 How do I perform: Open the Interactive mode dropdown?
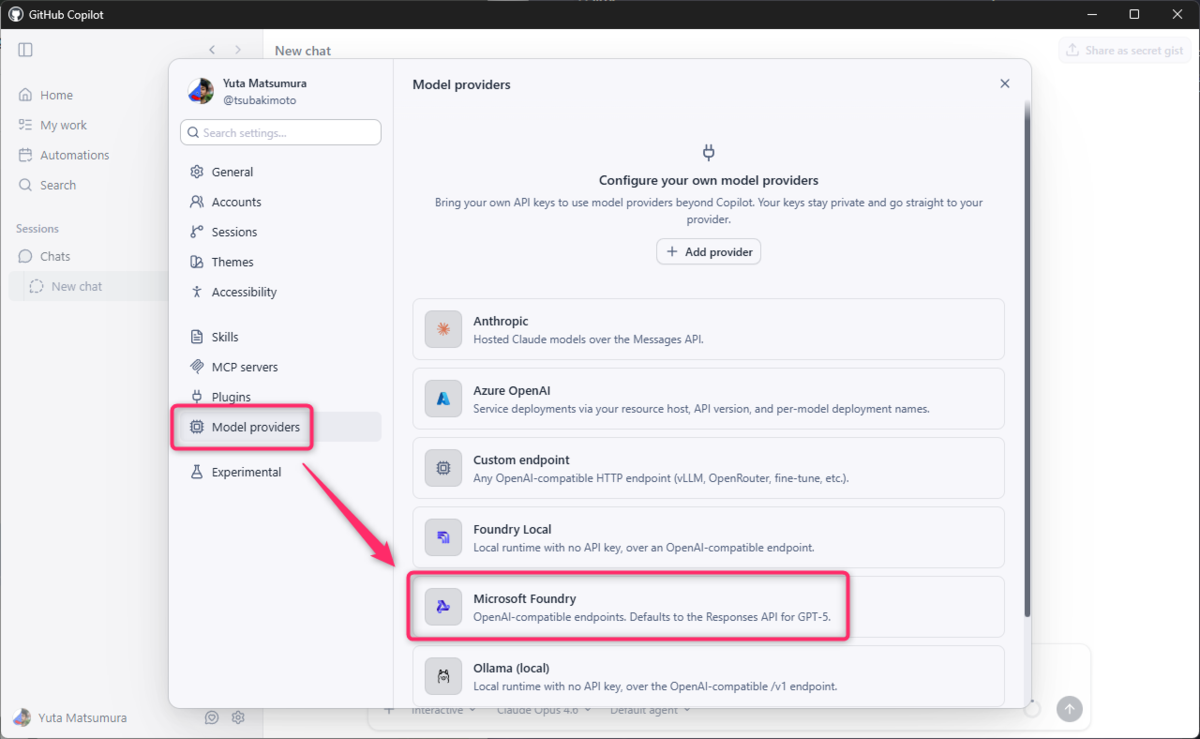pos(444,710)
